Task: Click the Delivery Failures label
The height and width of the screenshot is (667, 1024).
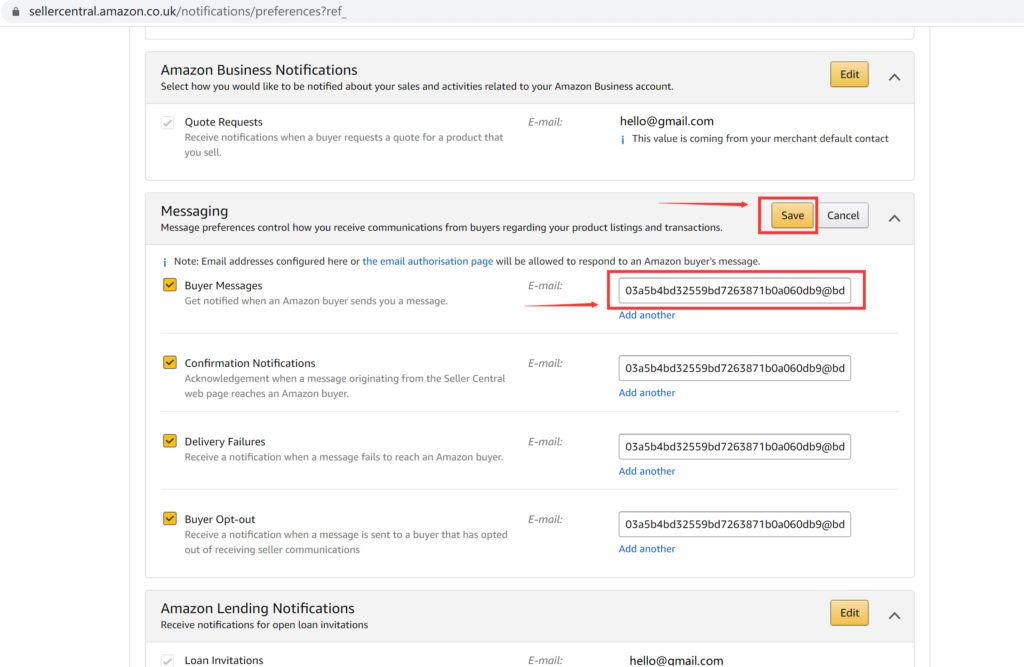Action: (225, 442)
